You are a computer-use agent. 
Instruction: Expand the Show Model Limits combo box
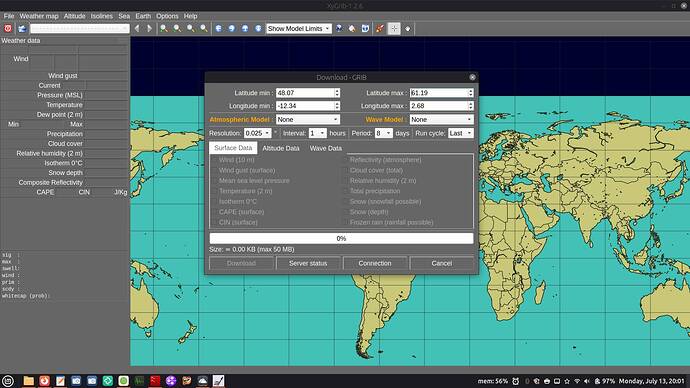298,29
